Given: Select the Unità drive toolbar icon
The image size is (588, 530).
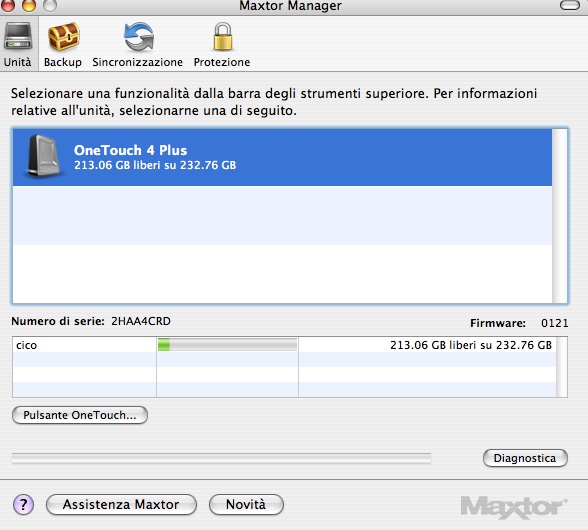Looking at the screenshot, I should [x=18, y=36].
